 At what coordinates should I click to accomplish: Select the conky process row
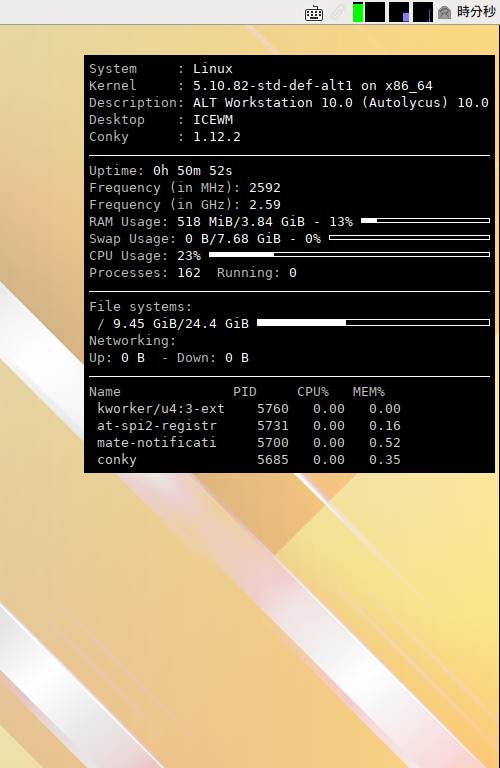click(248, 460)
